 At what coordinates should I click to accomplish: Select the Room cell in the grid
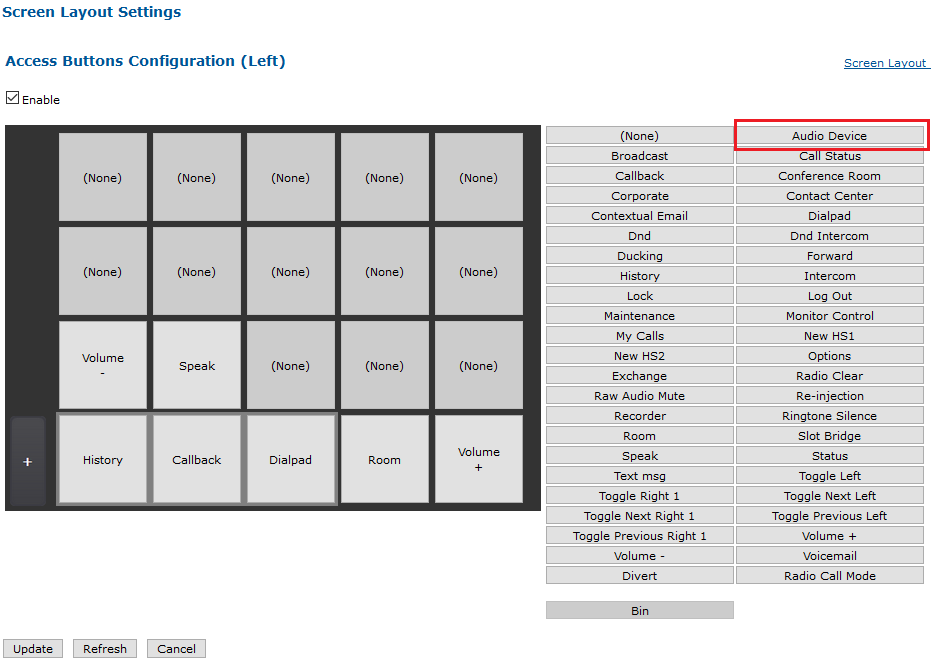[x=384, y=460]
